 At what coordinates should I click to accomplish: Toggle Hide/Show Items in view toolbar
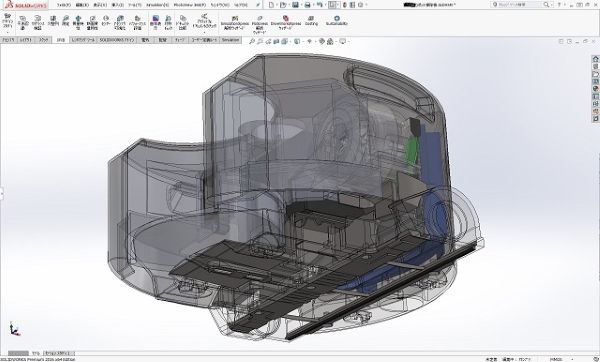tap(310, 41)
